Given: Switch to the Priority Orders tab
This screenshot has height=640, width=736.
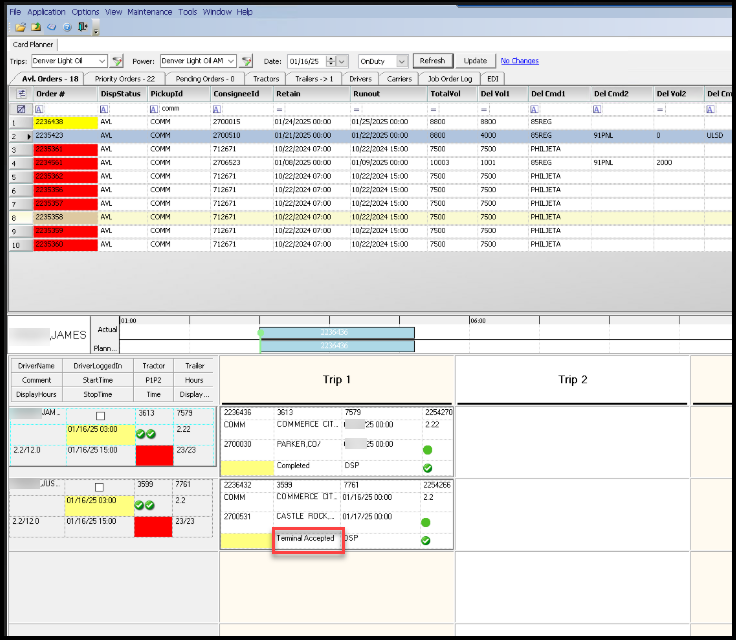Looking at the screenshot, I should (x=124, y=78).
